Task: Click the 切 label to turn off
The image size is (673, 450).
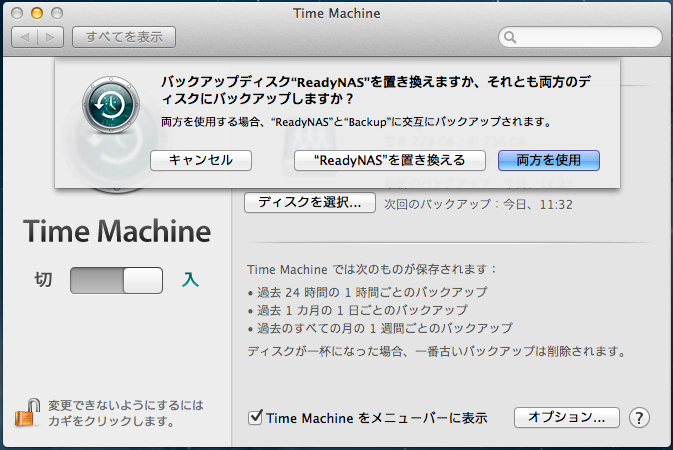Action: coord(43,280)
